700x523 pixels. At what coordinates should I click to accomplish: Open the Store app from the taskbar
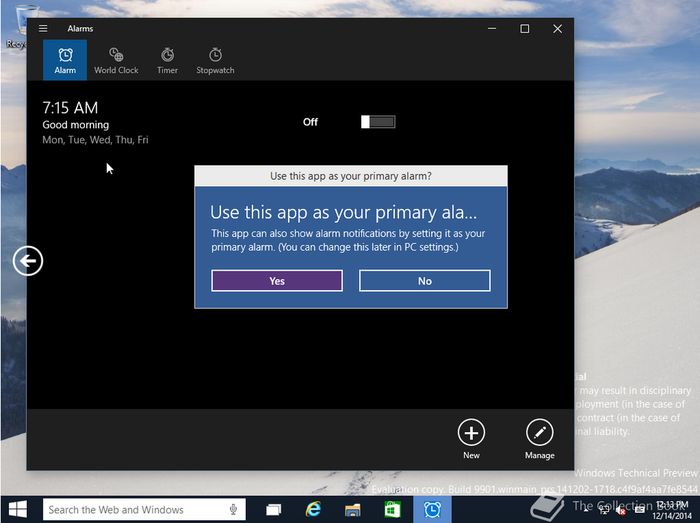(x=392, y=510)
